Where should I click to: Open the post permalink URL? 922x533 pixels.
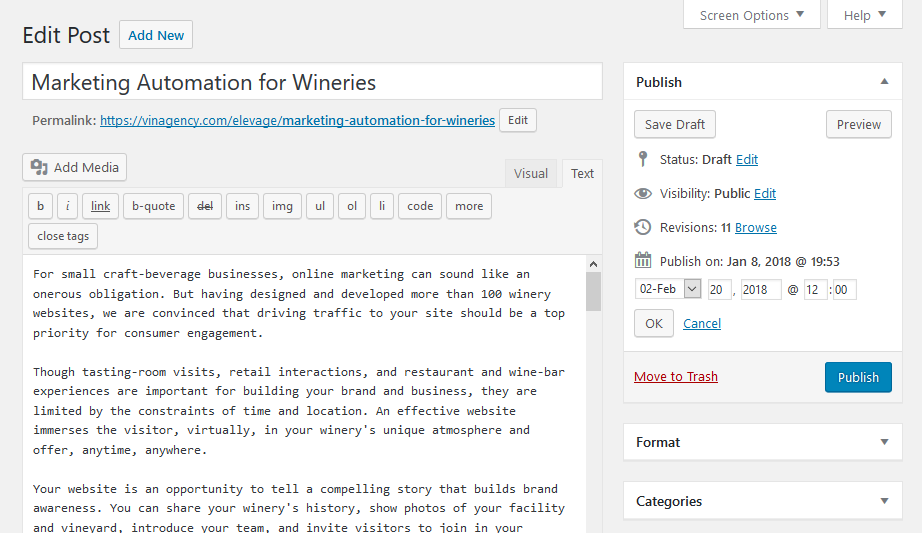(298, 121)
